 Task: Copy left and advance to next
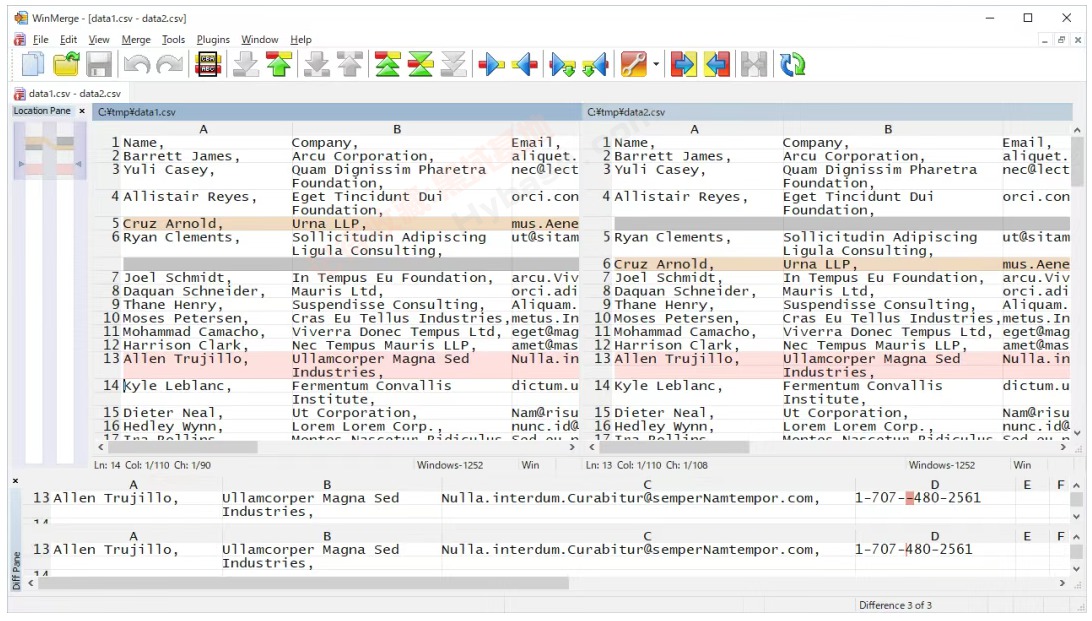tap(595, 65)
